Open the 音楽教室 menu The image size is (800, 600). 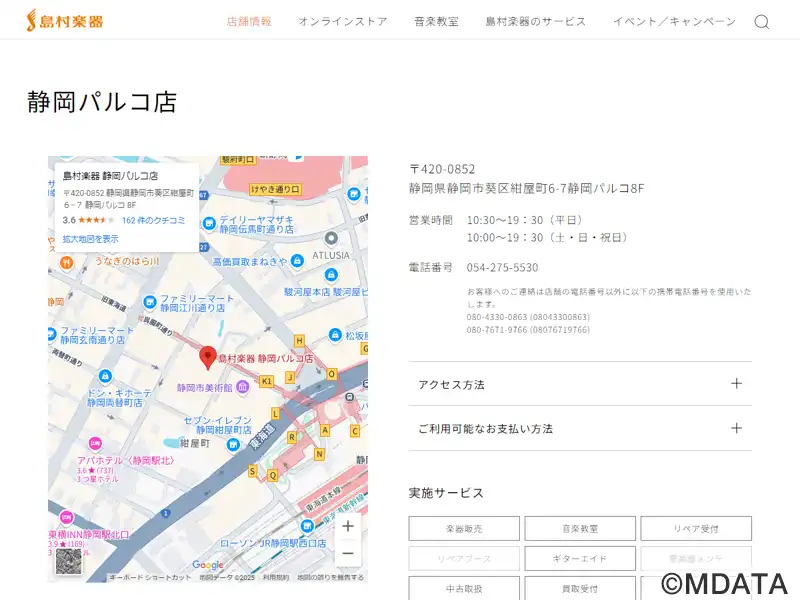click(x=436, y=21)
